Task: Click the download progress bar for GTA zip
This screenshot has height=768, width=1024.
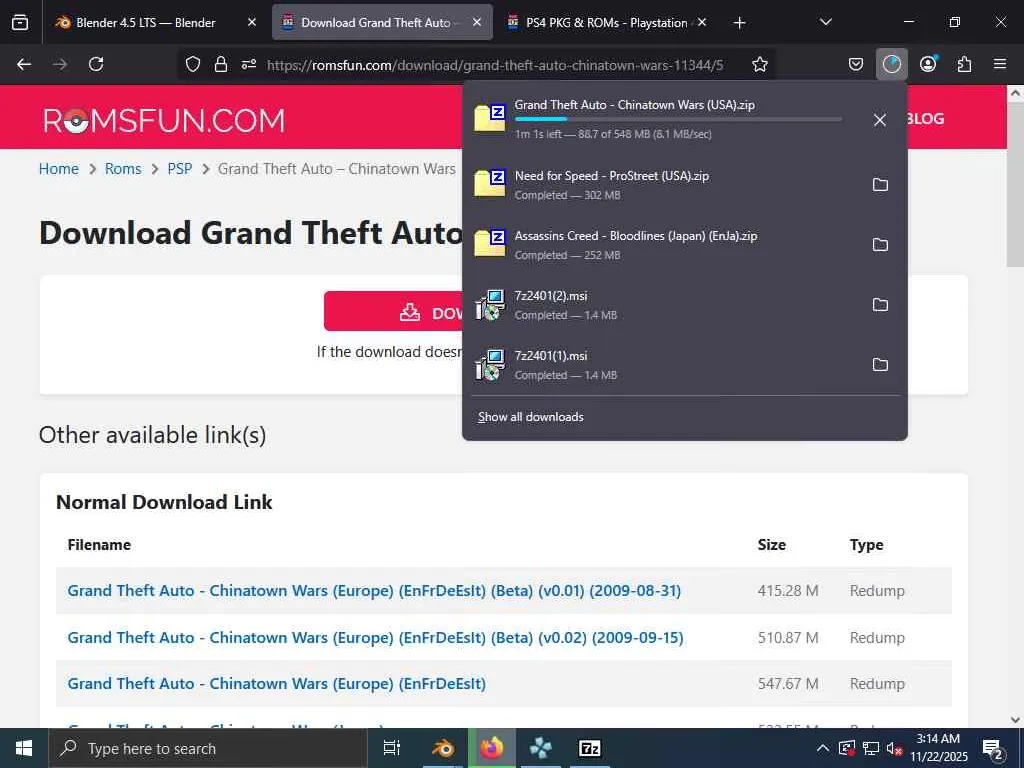Action: (678, 119)
